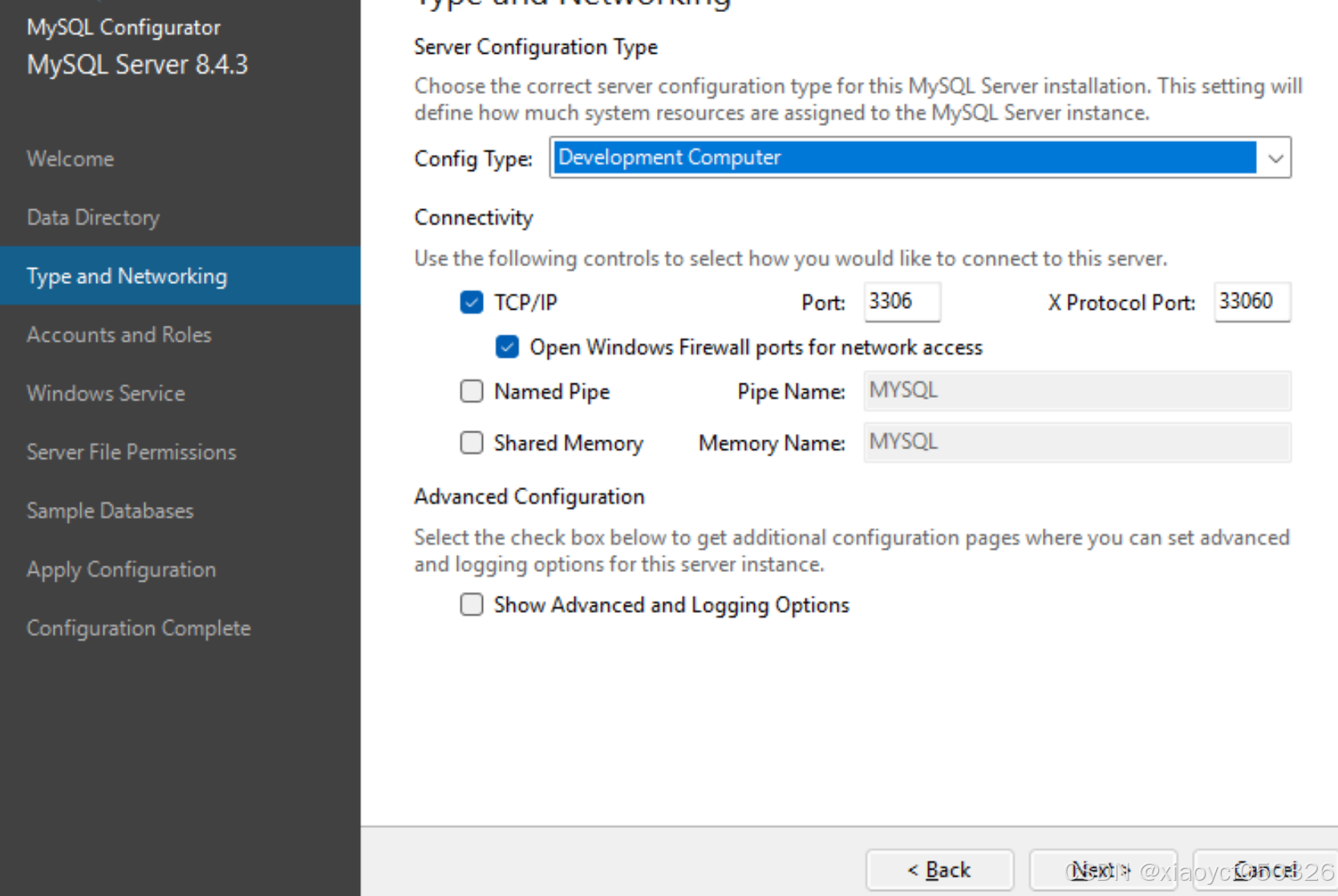This screenshot has width=1338, height=896.
Task: Check the Shared Memory option
Action: [472, 443]
